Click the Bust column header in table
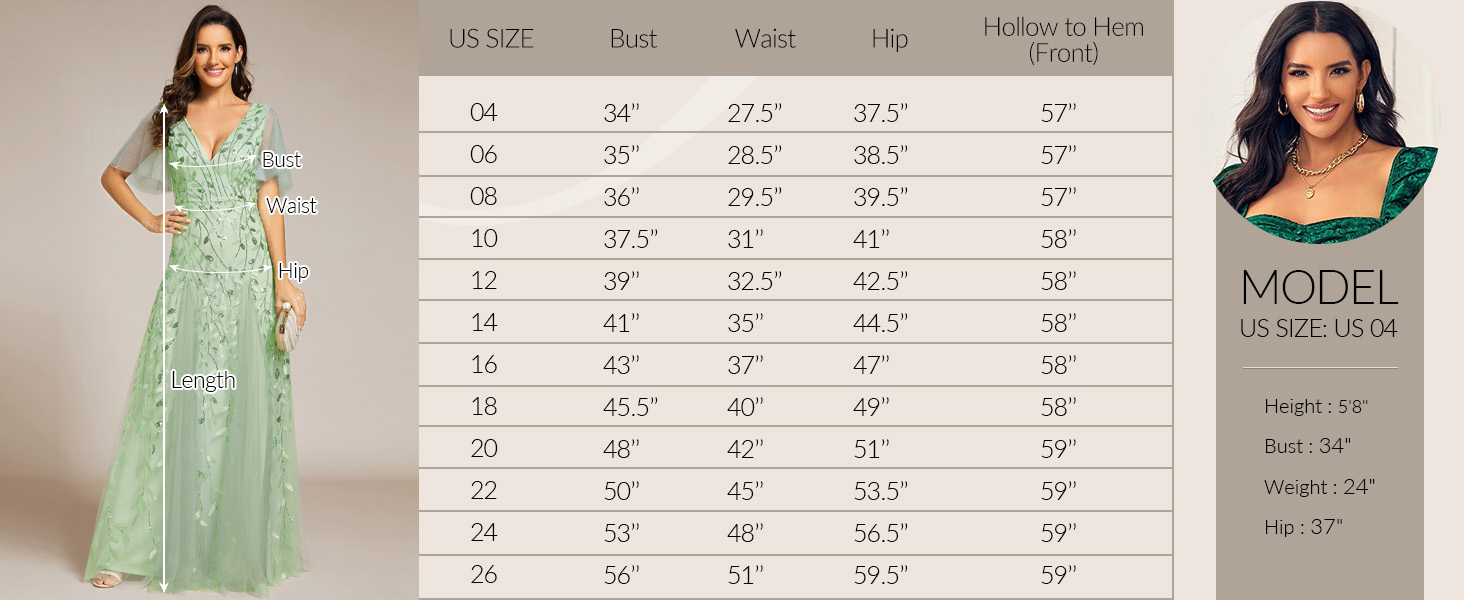 coord(633,39)
